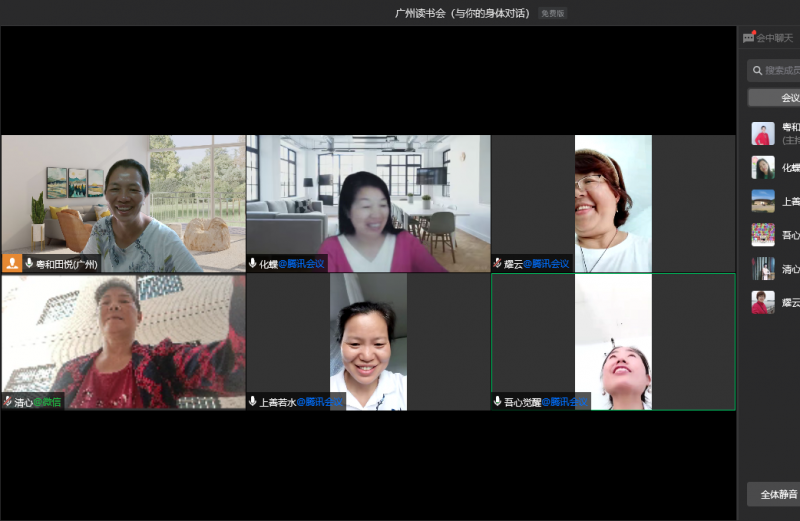This screenshot has width=800, height=521.
Task: Click microphone icon next to 粤和田悦(广州)
Action: 29,264
